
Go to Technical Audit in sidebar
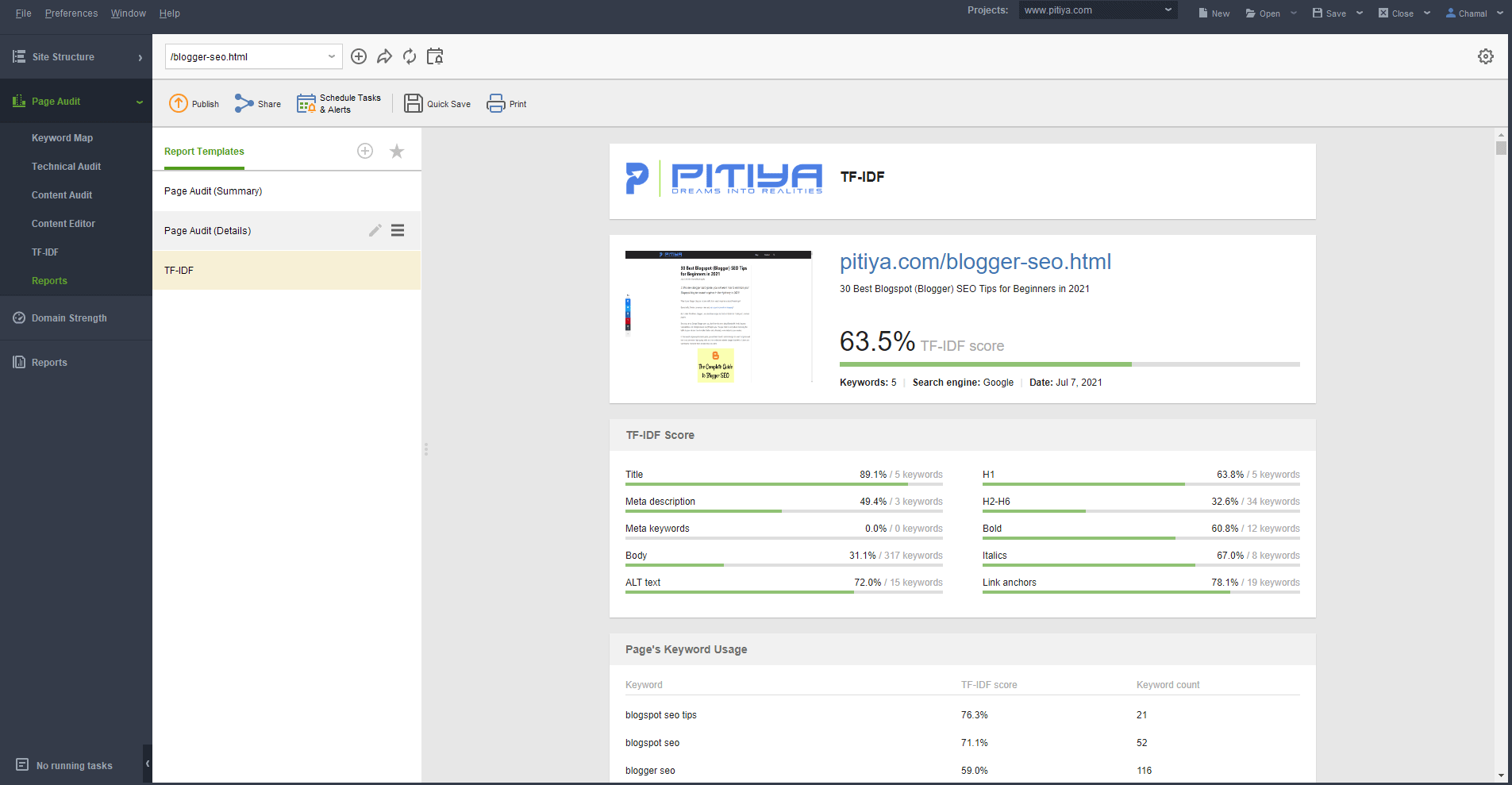[66, 166]
